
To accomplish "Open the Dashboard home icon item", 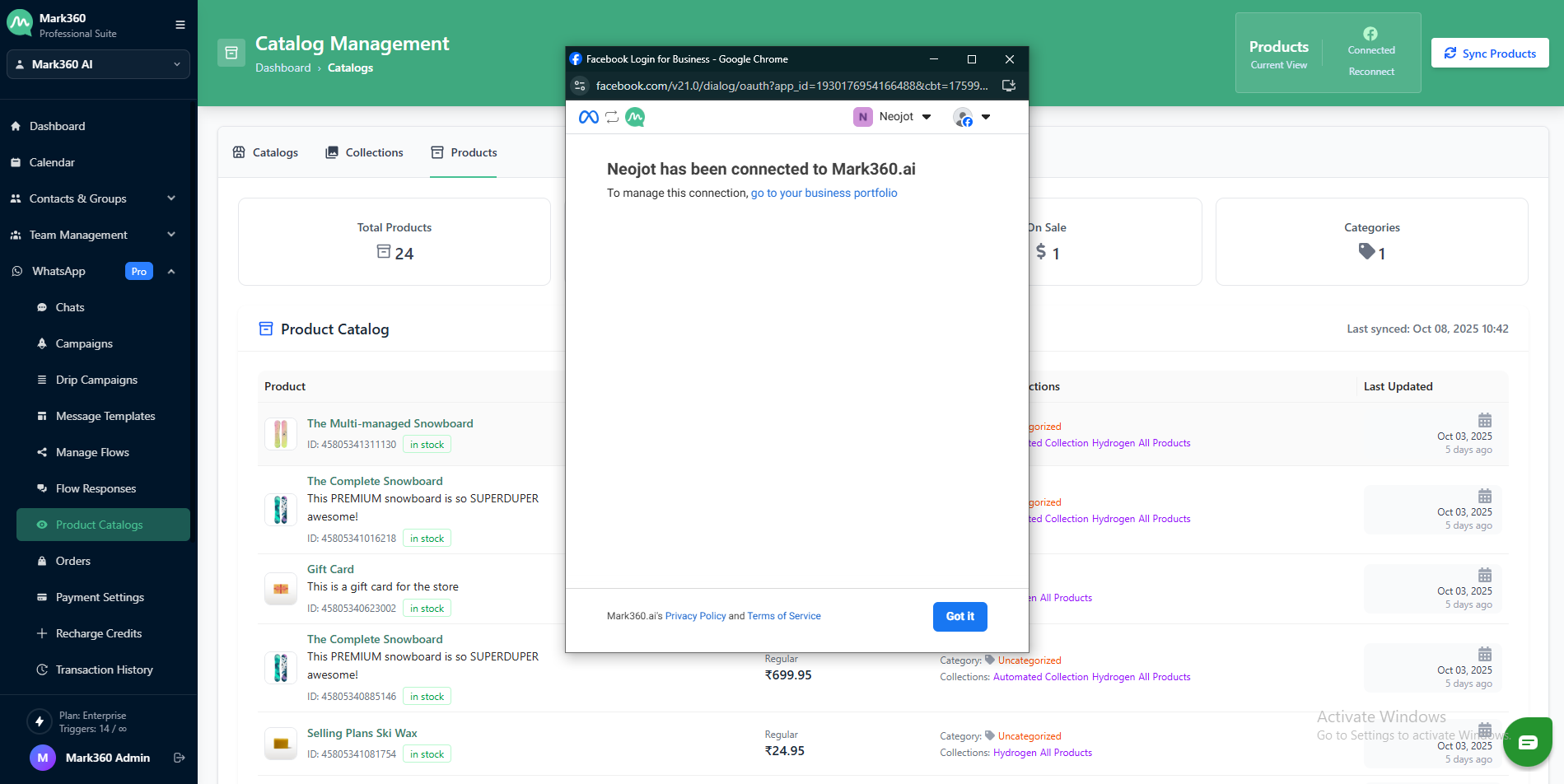I will pos(16,126).
